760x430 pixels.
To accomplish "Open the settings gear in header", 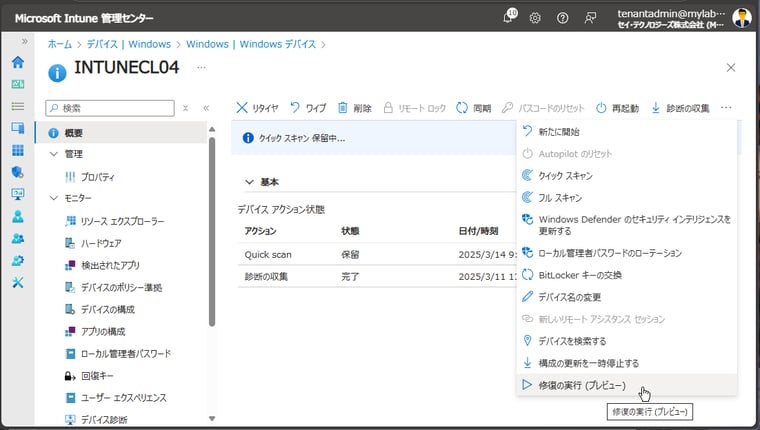I will pos(535,18).
